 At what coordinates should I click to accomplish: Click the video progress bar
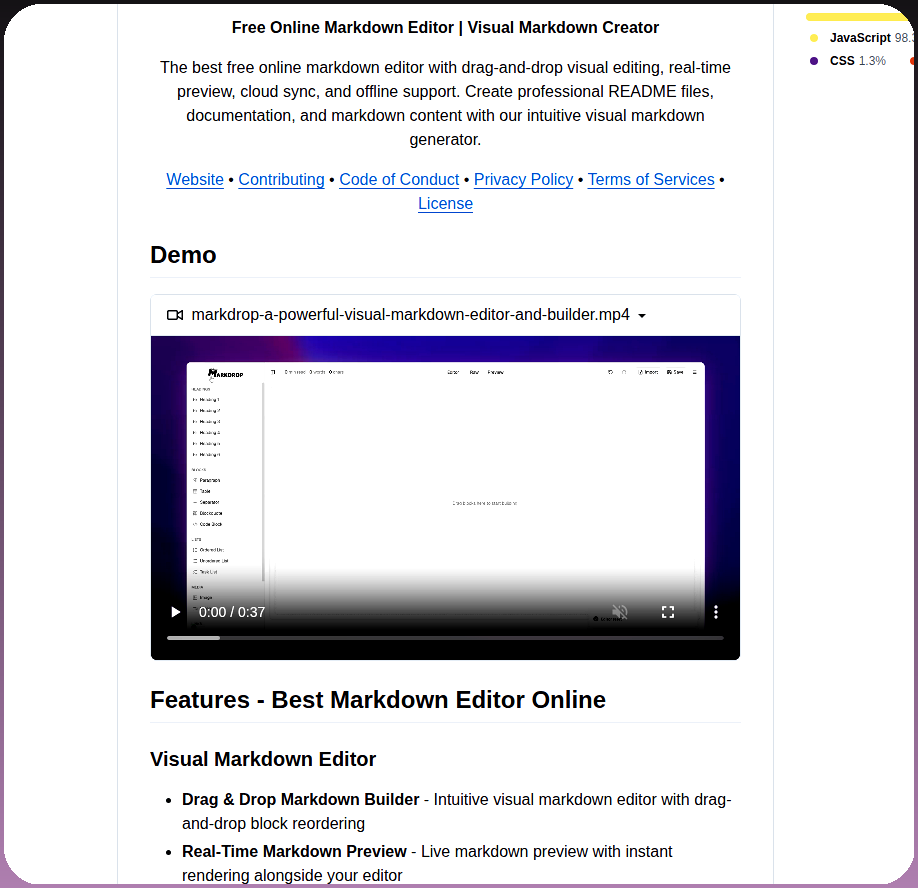click(445, 637)
